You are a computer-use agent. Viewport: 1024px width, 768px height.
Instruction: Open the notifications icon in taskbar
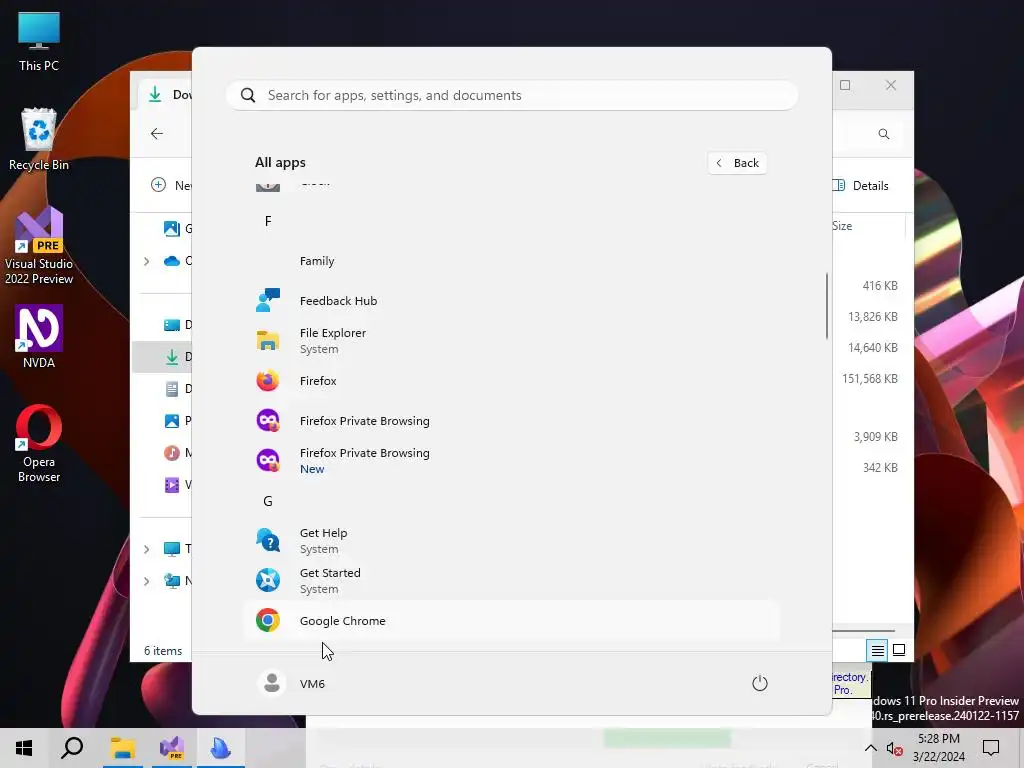(991, 748)
